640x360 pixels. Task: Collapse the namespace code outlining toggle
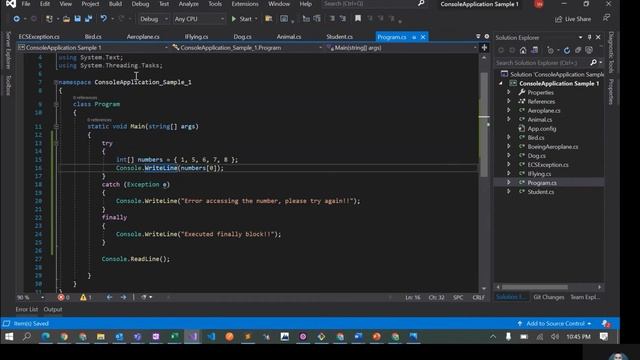(x=56, y=82)
